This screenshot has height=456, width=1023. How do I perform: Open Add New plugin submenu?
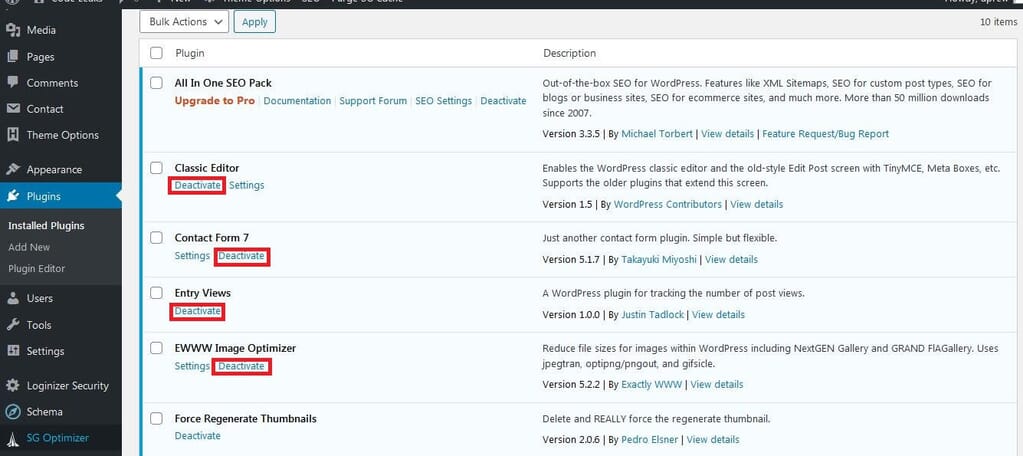pyautogui.click(x=29, y=247)
